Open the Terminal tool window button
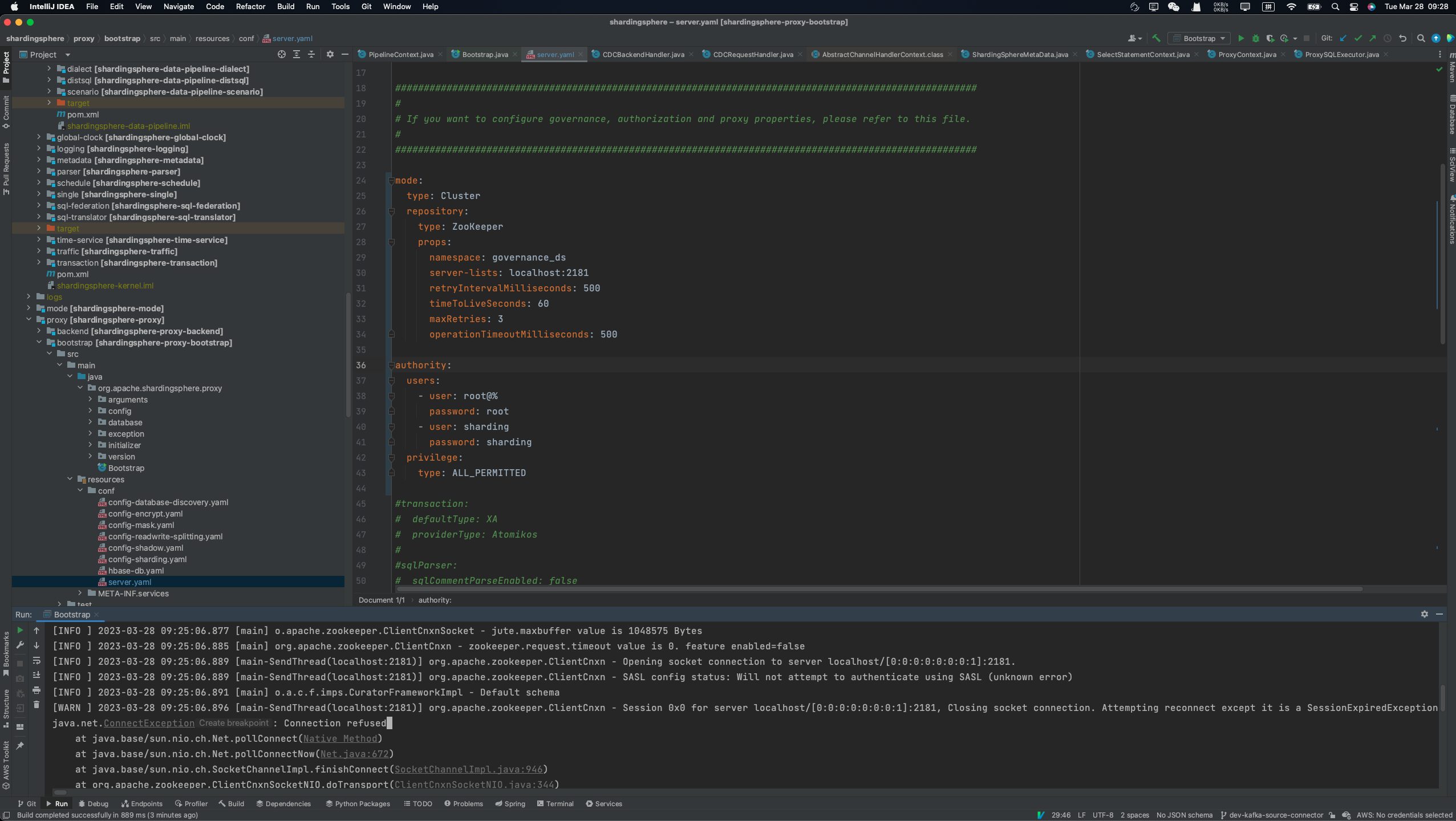The height and width of the screenshot is (821, 1456). click(555, 803)
